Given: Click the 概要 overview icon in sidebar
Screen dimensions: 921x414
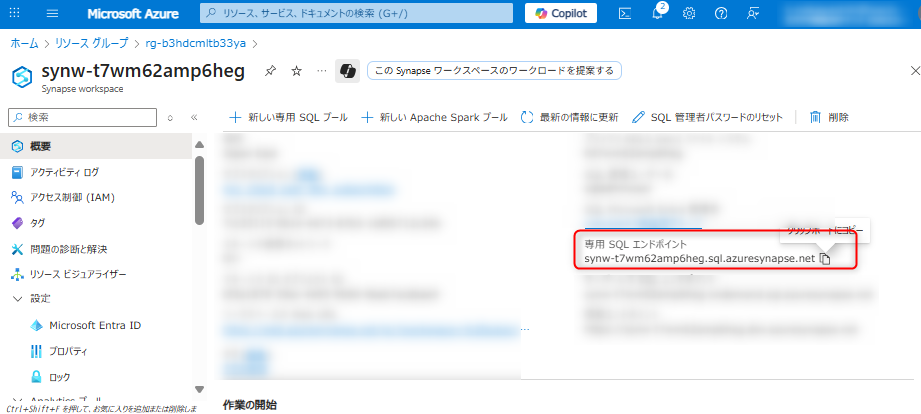Looking at the screenshot, I should click(x=17, y=146).
